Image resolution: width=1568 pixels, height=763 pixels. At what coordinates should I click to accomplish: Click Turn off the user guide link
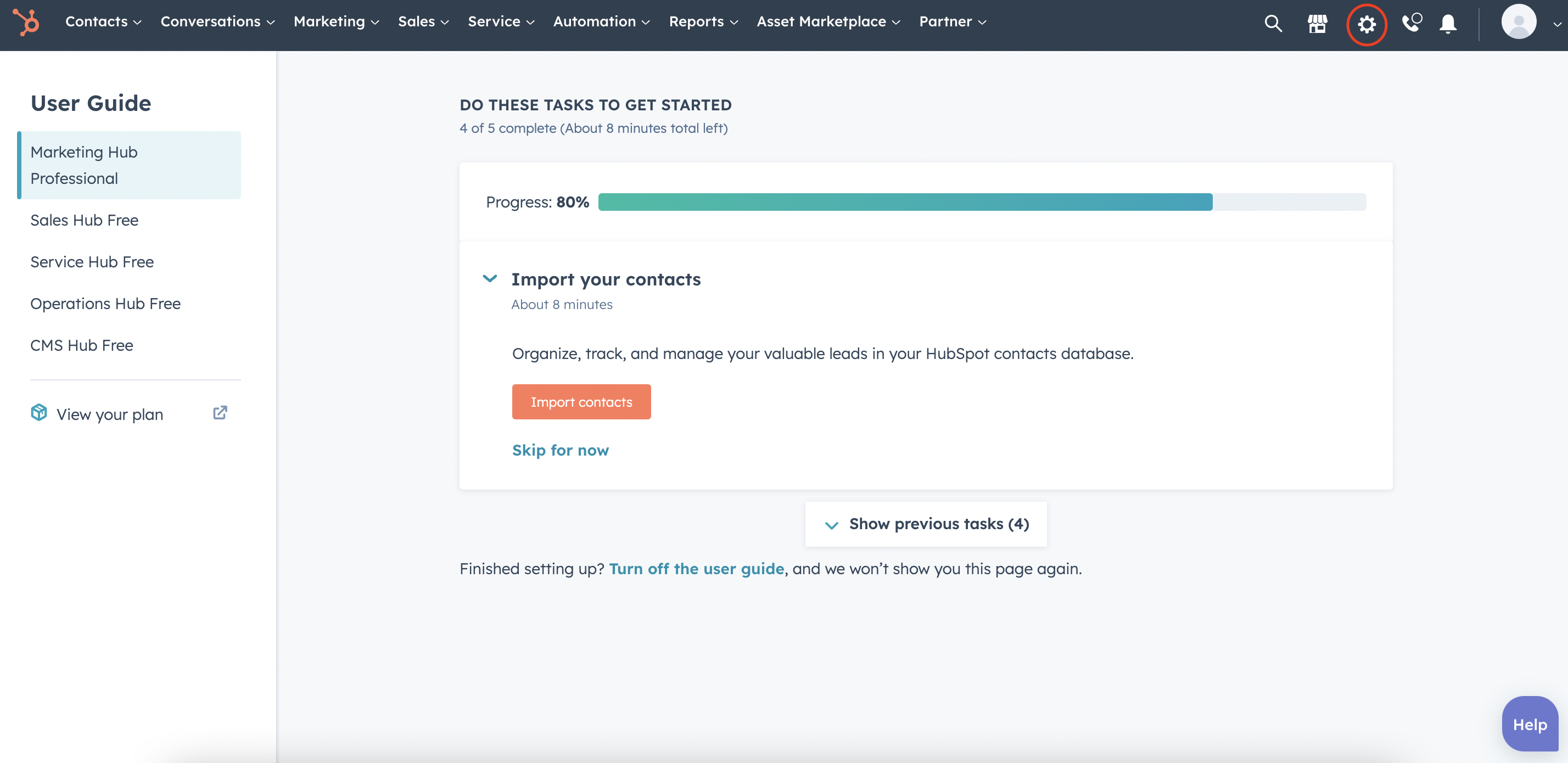(697, 569)
